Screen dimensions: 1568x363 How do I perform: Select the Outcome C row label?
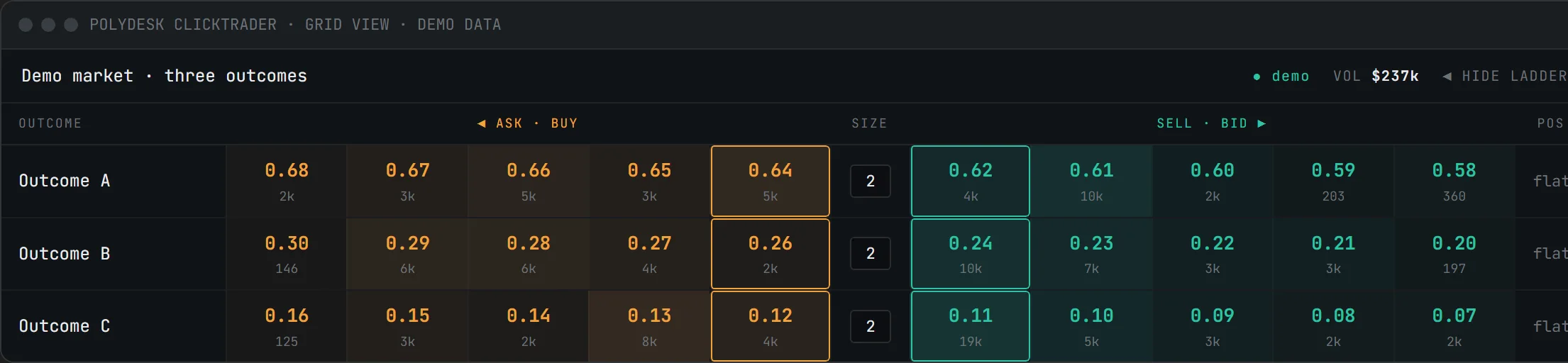click(x=65, y=326)
